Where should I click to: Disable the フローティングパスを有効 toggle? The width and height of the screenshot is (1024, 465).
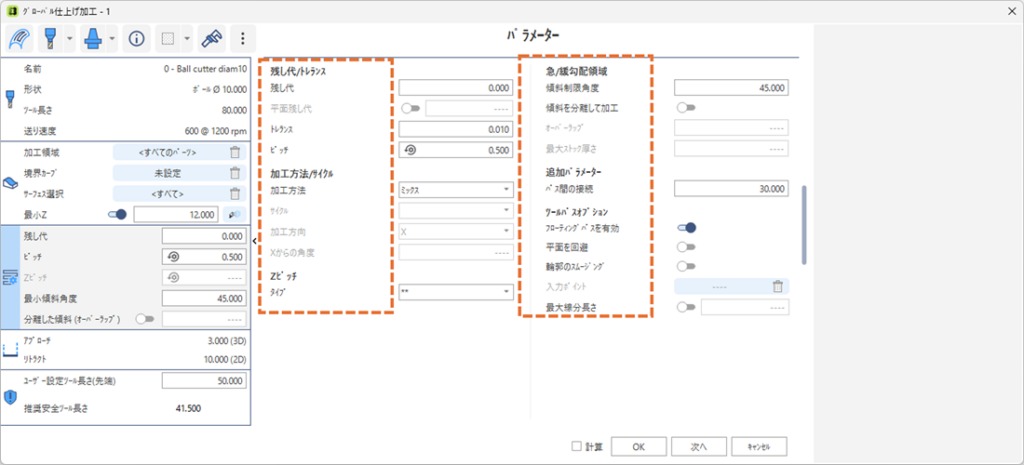(687, 227)
